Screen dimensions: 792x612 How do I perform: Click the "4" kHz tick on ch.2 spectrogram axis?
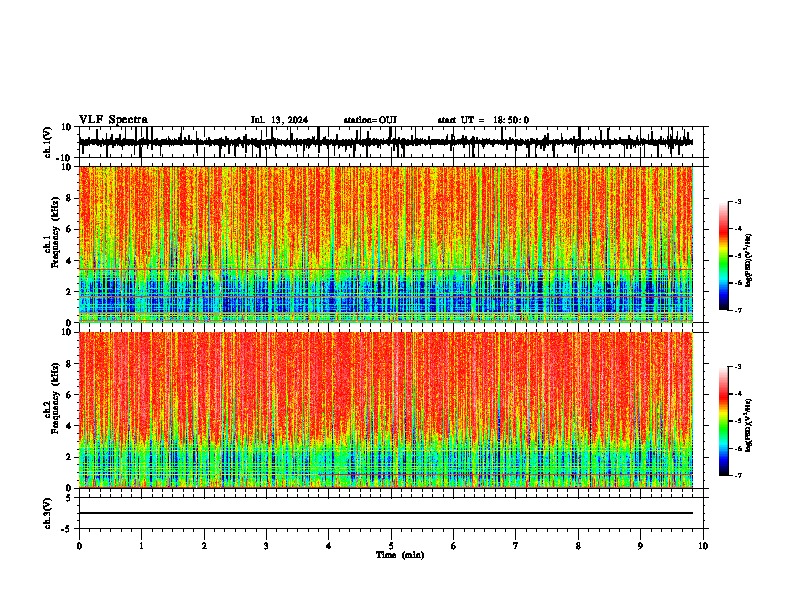tap(70, 426)
